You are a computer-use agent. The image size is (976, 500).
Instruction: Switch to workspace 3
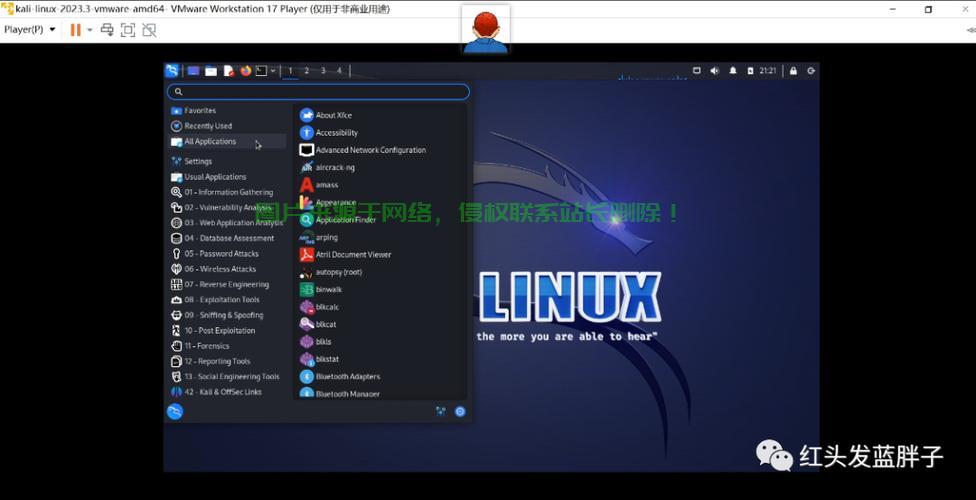[323, 71]
